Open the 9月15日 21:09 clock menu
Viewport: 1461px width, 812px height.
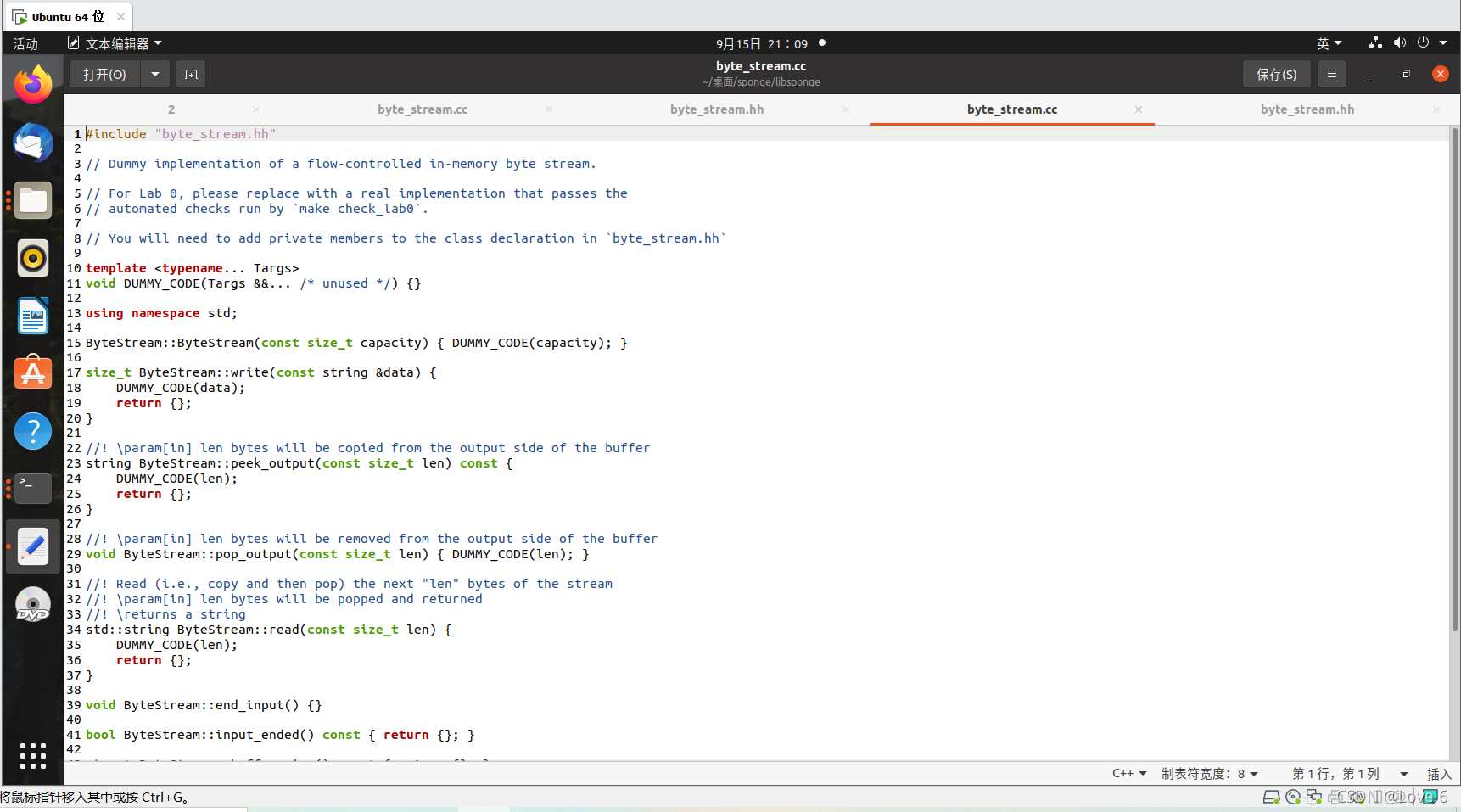point(762,43)
